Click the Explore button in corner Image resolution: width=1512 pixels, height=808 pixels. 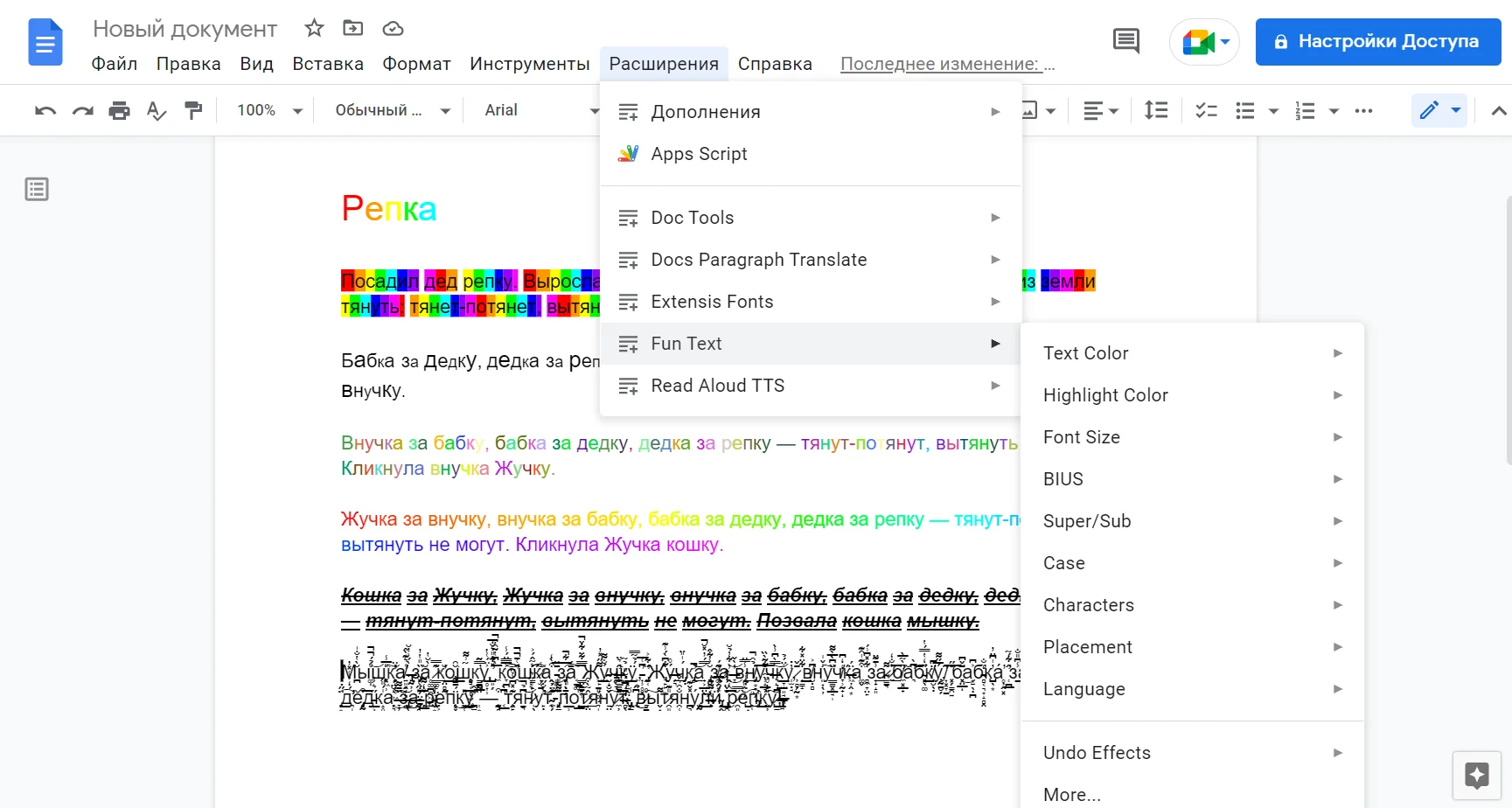(x=1477, y=775)
